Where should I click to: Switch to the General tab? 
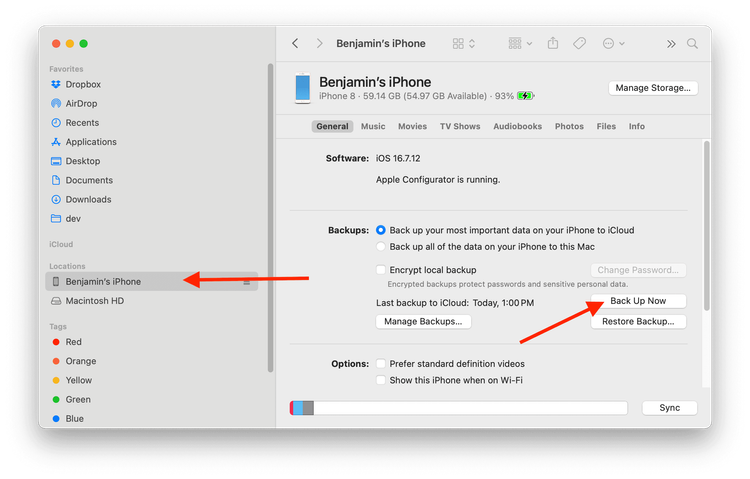pos(332,126)
